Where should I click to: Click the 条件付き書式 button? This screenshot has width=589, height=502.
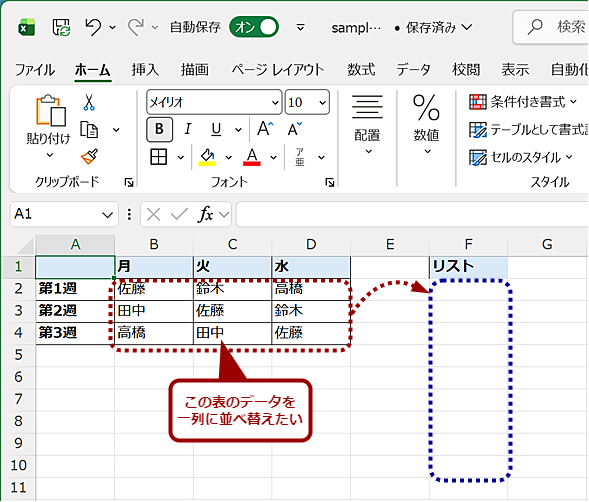pyautogui.click(x=523, y=102)
